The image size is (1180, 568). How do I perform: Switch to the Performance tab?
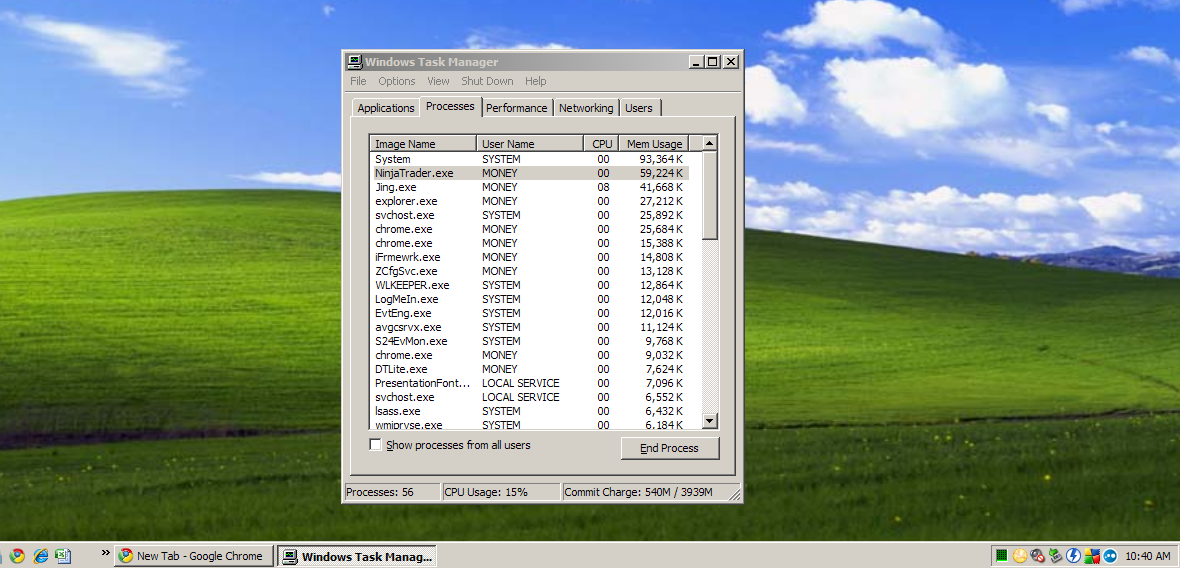click(x=517, y=108)
